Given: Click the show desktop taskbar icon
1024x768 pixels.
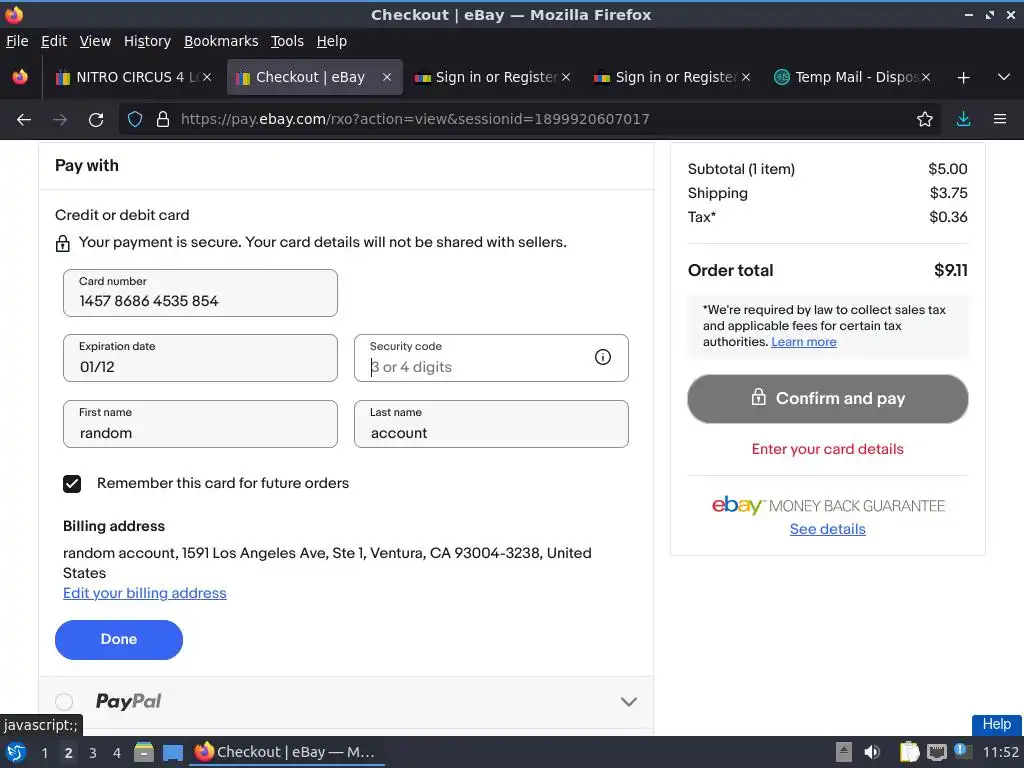Looking at the screenshot, I should [172, 752].
